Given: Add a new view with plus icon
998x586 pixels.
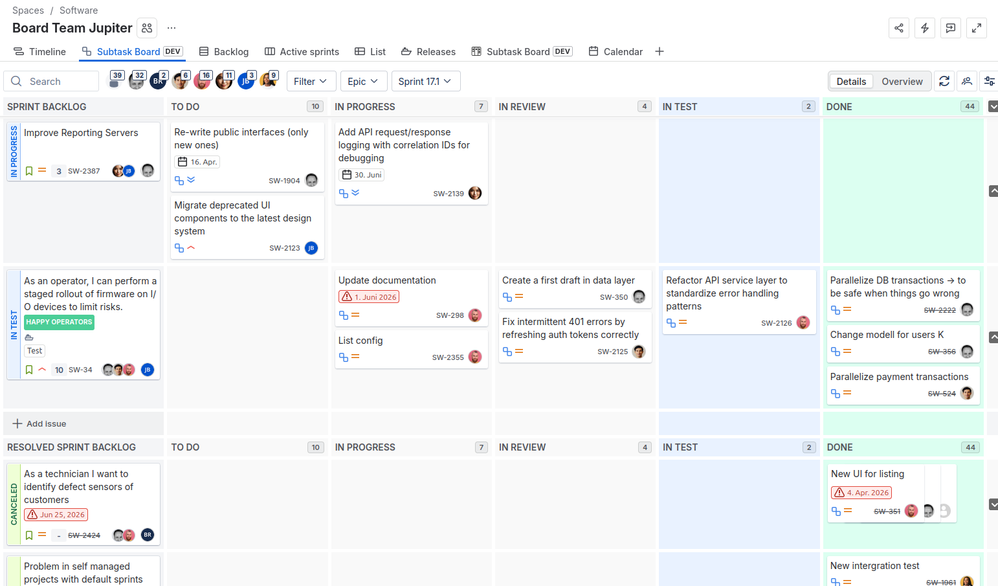Looking at the screenshot, I should (659, 52).
